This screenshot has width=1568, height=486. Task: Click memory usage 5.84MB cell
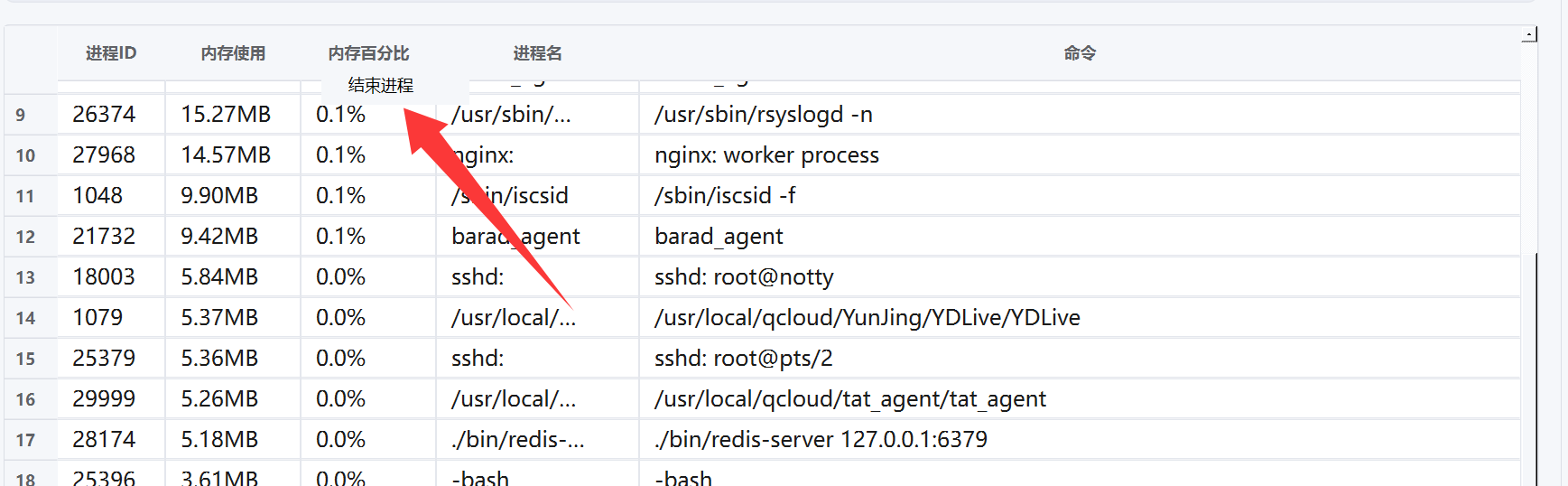click(233, 277)
